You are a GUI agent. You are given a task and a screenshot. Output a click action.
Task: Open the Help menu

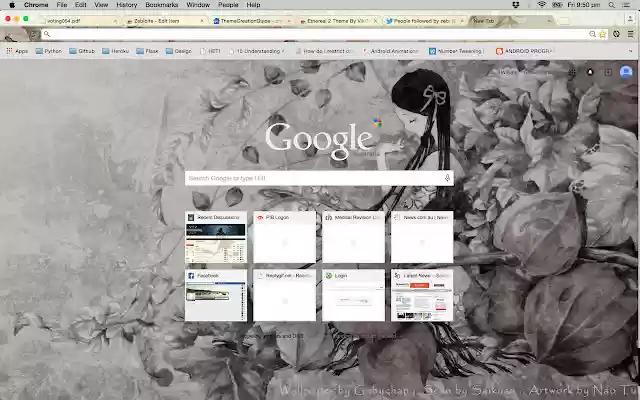tap(253, 5)
